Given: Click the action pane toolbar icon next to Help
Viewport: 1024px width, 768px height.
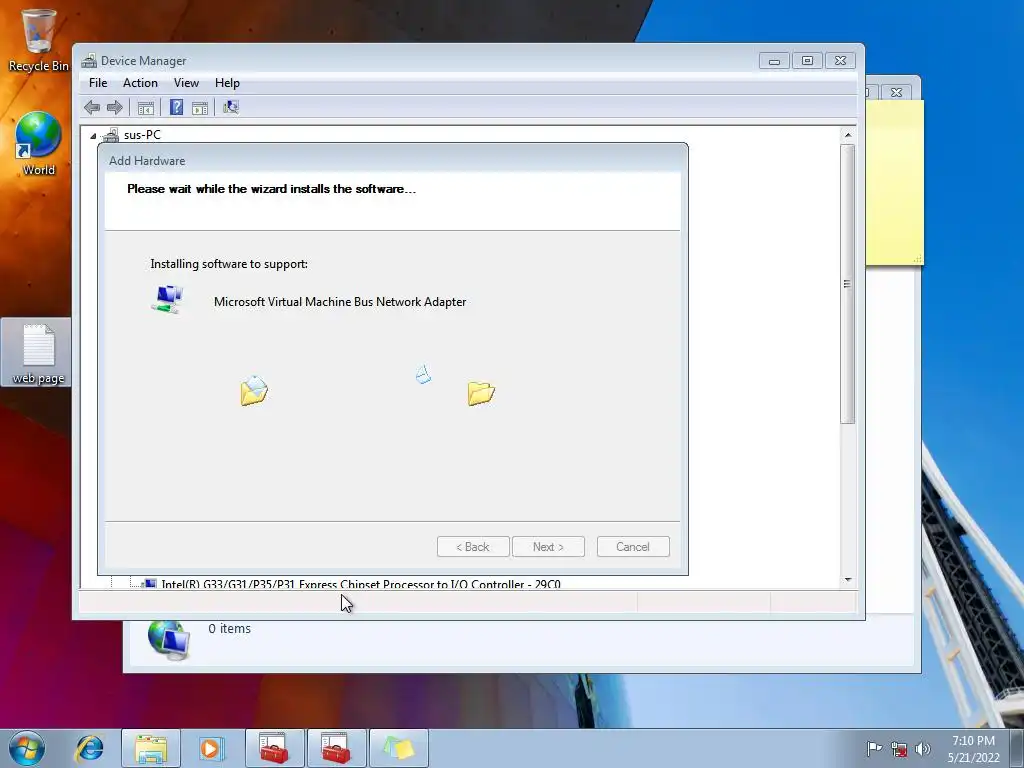Looking at the screenshot, I should [x=200, y=108].
